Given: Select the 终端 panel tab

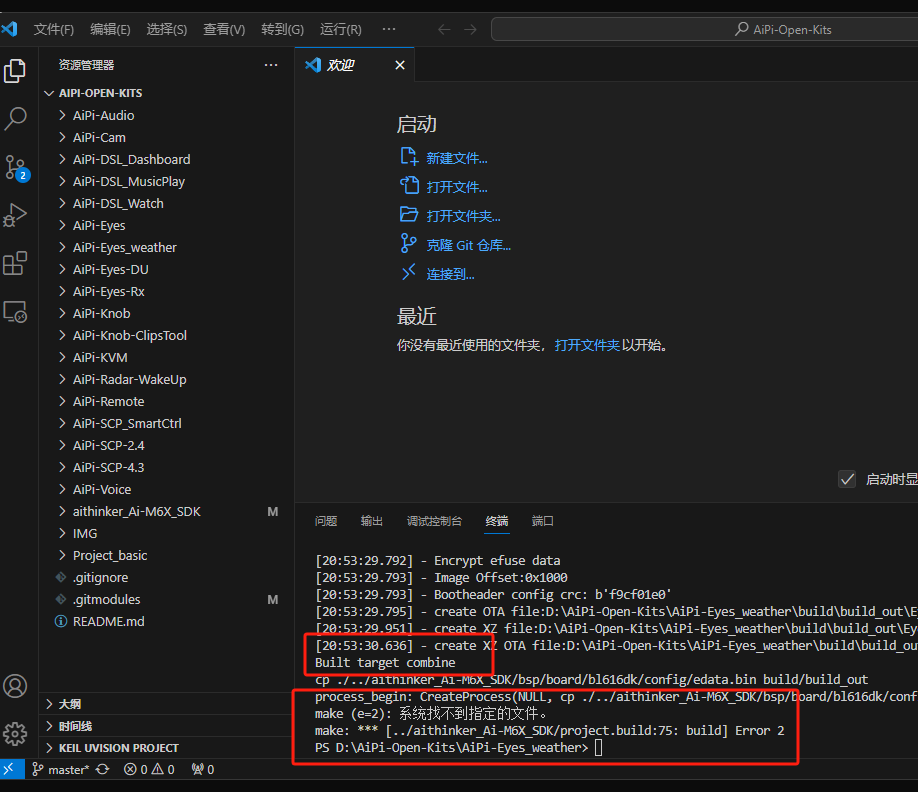Looking at the screenshot, I should 497,521.
